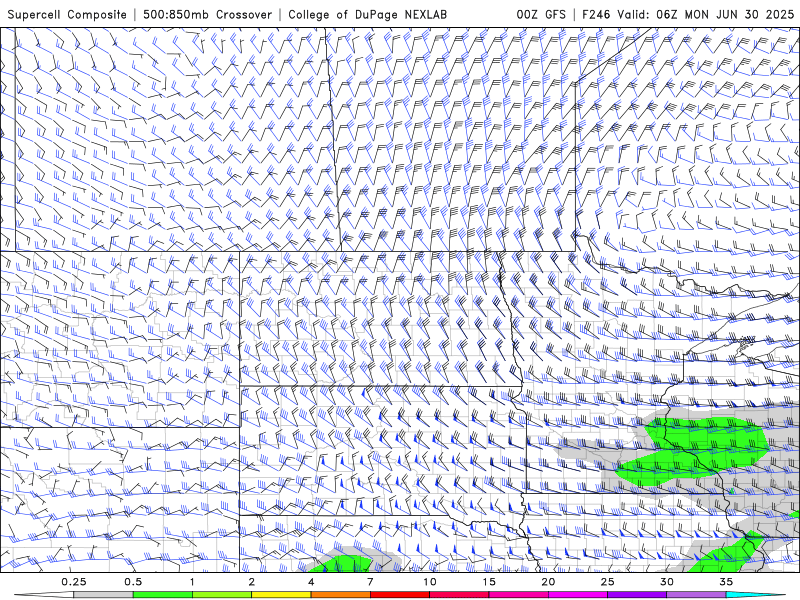Click the 0.5 value on the color scale
The width and height of the screenshot is (800, 600).
pyautogui.click(x=133, y=582)
